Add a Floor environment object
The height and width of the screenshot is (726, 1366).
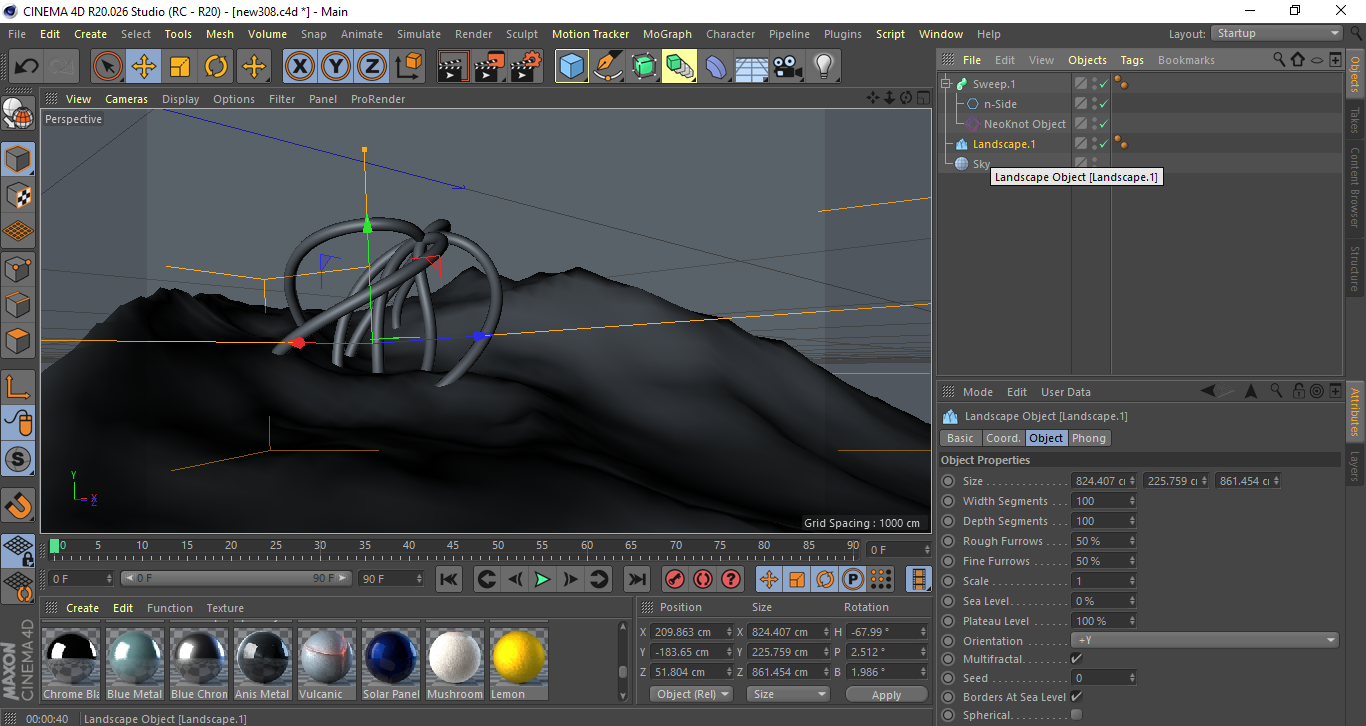(751, 67)
